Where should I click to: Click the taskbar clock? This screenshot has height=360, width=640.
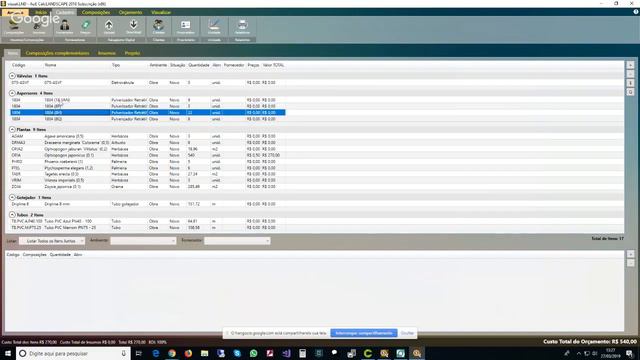pos(611,353)
